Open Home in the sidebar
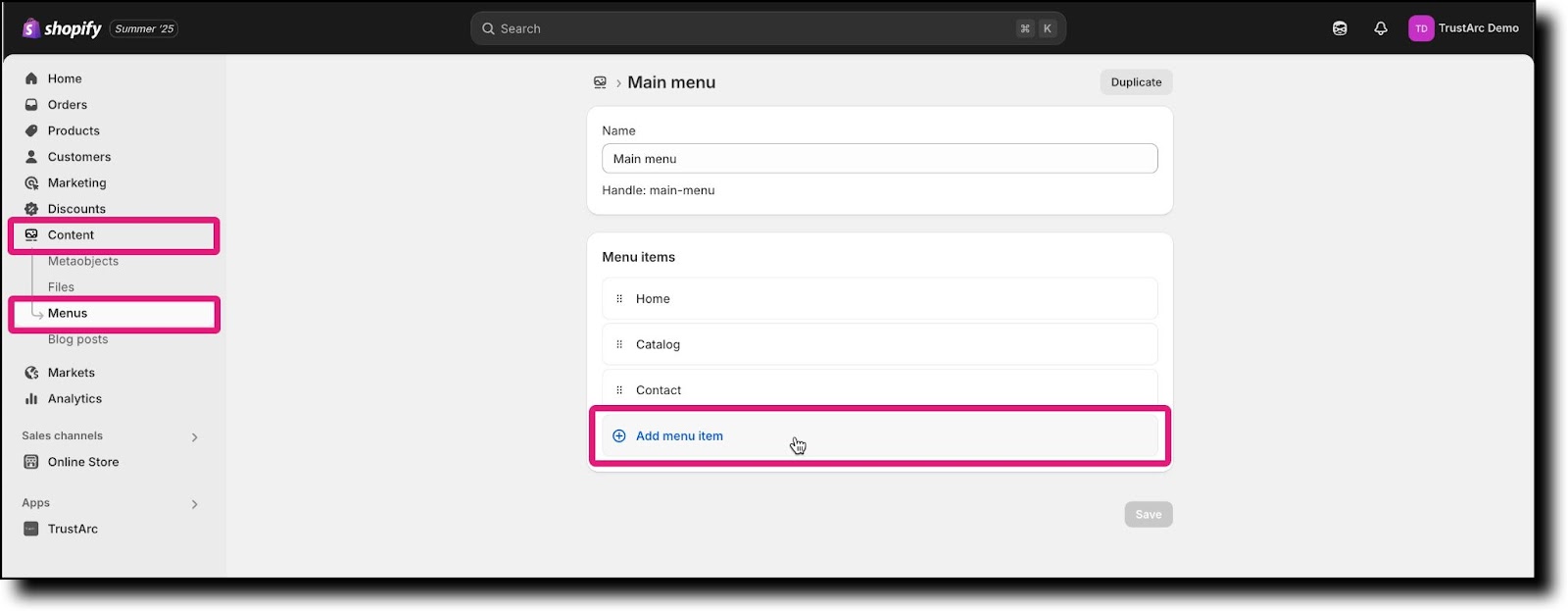Screen dimensions: 1568x611 [65, 78]
